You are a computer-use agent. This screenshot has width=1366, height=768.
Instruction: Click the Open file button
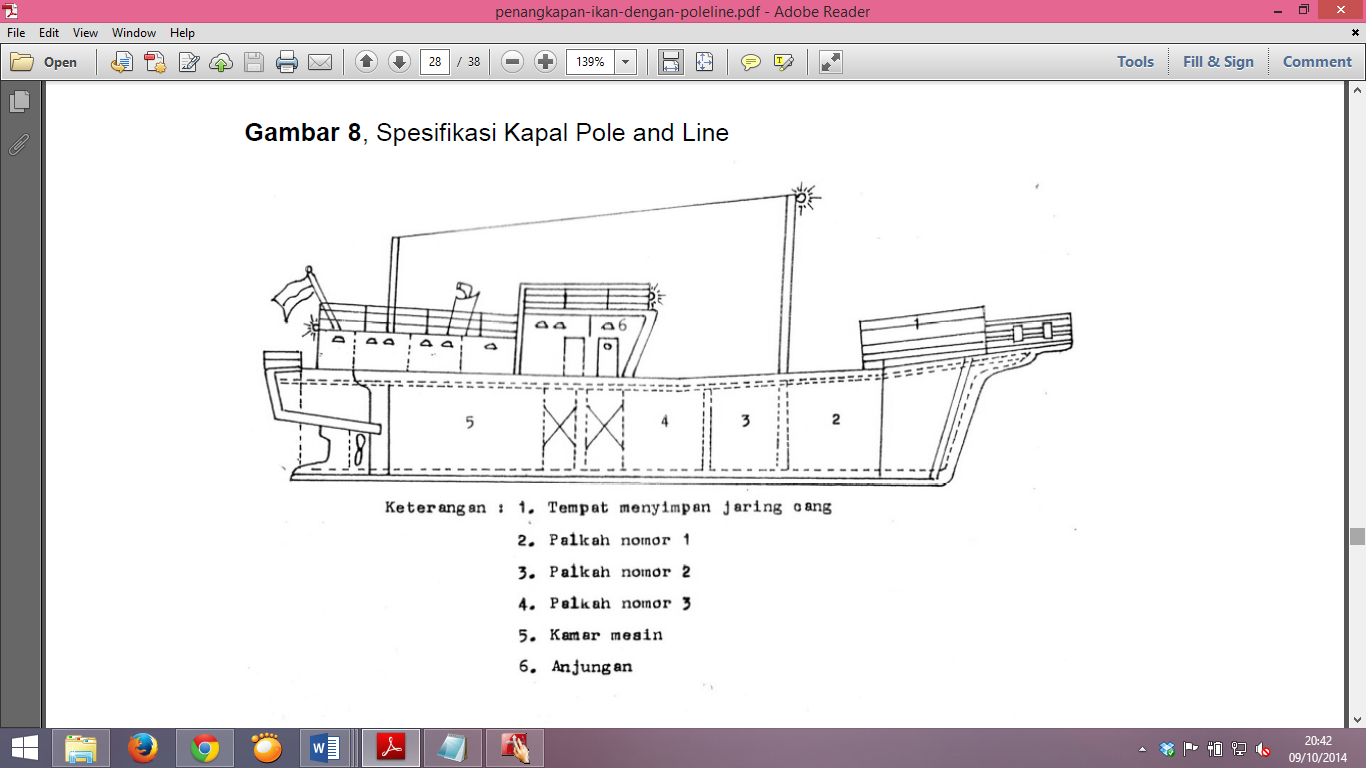(x=44, y=62)
